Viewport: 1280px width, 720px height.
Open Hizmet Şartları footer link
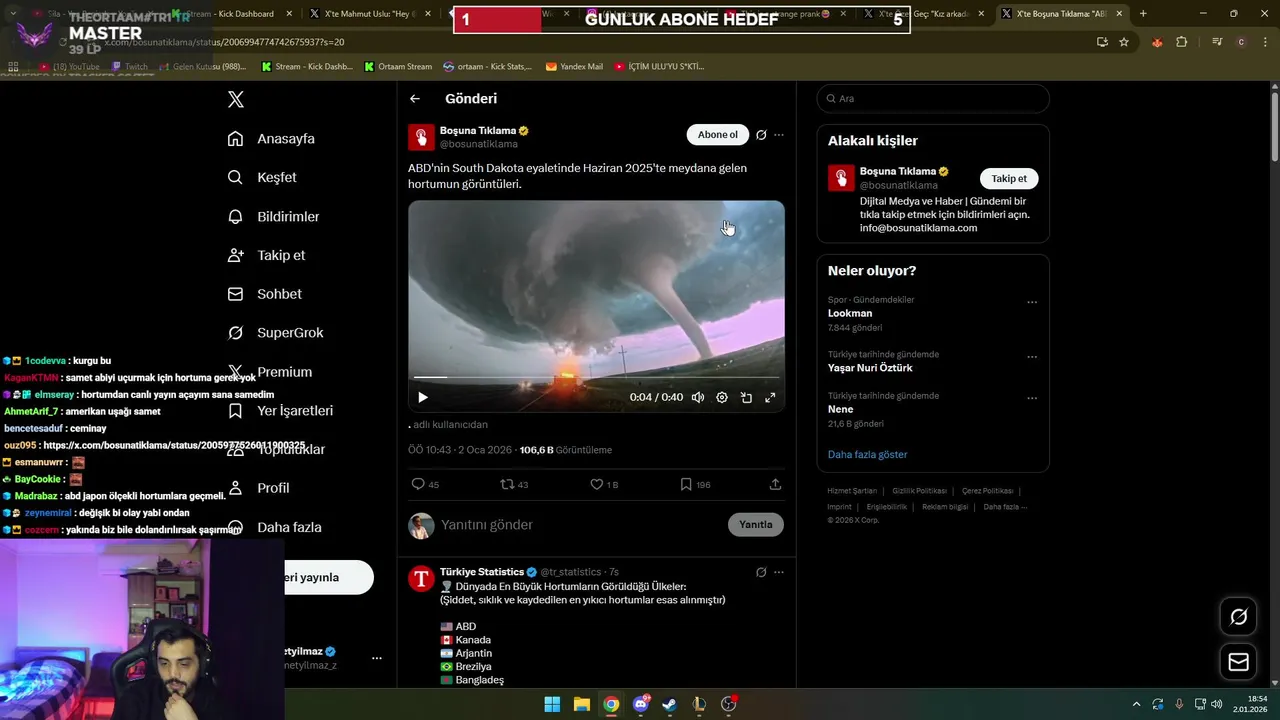coord(852,491)
